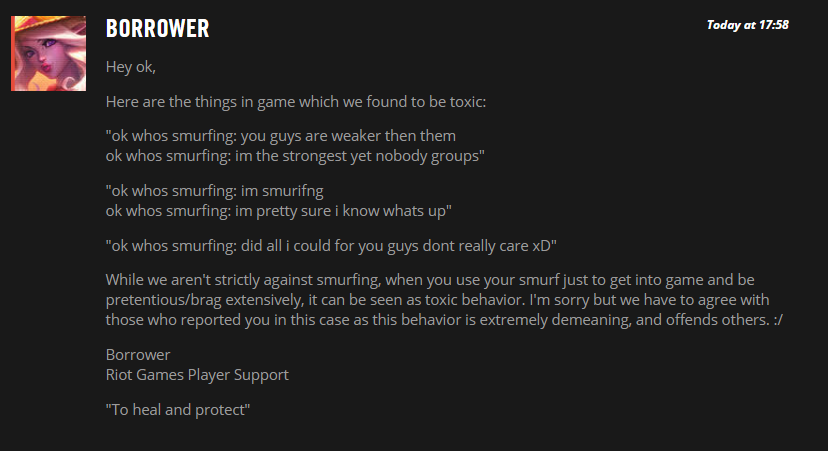Click 'While we aren't strictly against smurfing' line
This screenshot has height=451, width=828.
430,279
